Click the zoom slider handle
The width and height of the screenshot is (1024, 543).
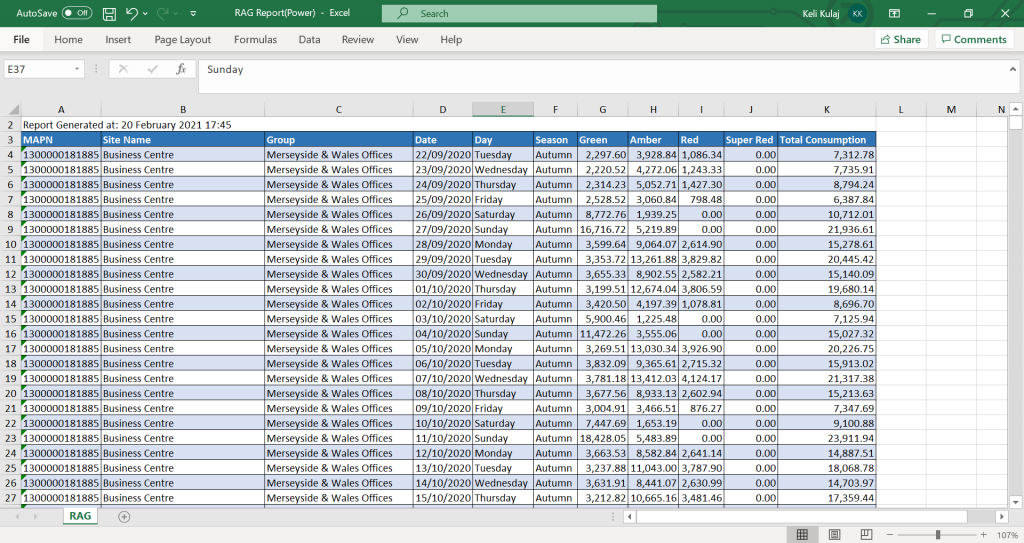(x=938, y=534)
